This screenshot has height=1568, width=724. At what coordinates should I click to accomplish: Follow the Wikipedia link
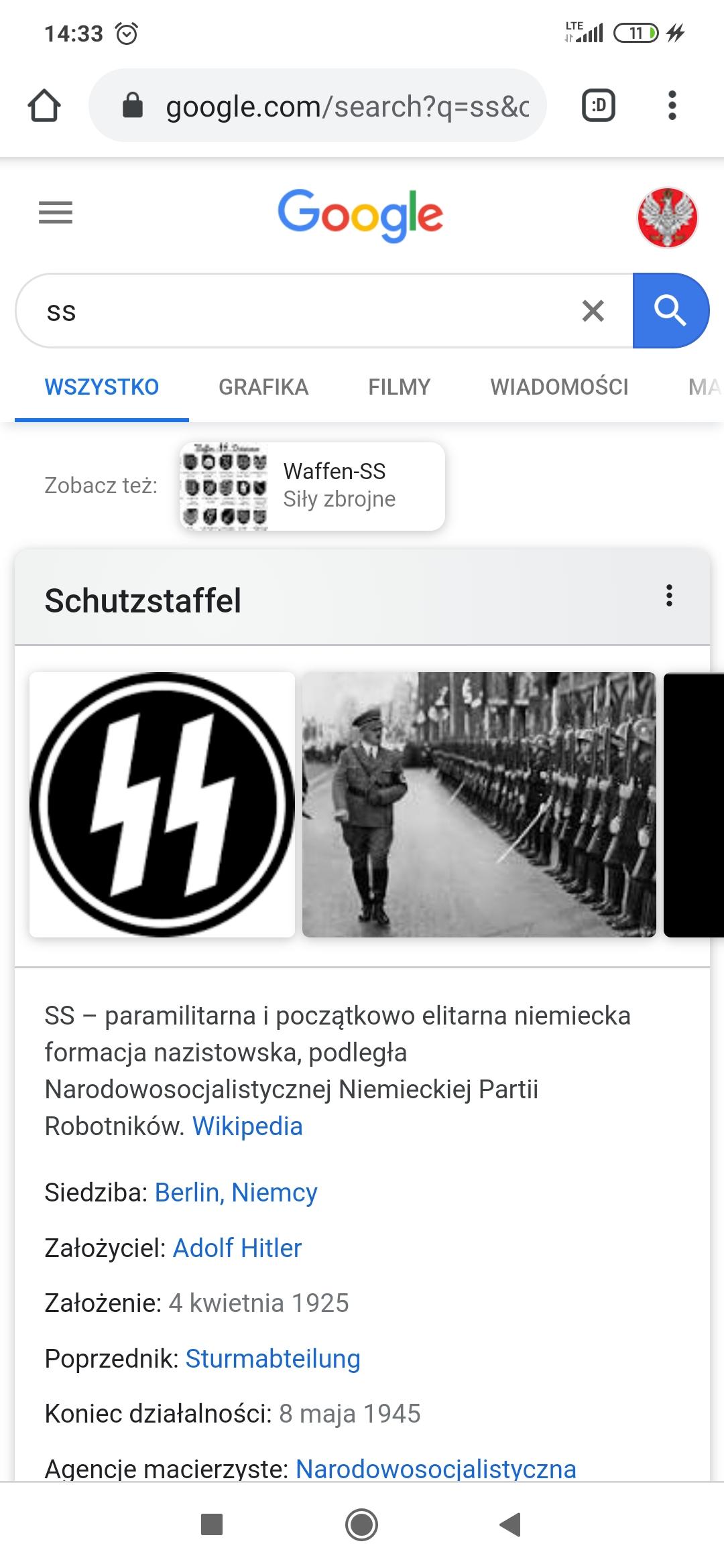[247, 1126]
